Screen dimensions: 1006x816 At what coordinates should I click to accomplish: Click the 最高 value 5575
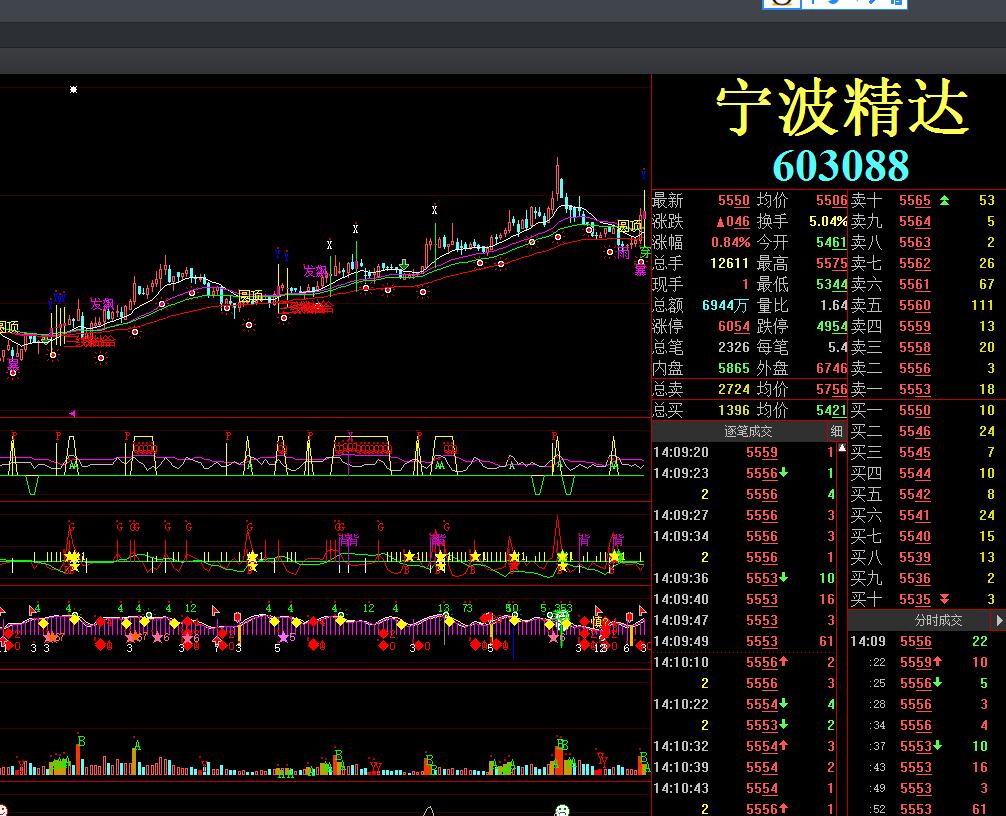click(x=831, y=264)
